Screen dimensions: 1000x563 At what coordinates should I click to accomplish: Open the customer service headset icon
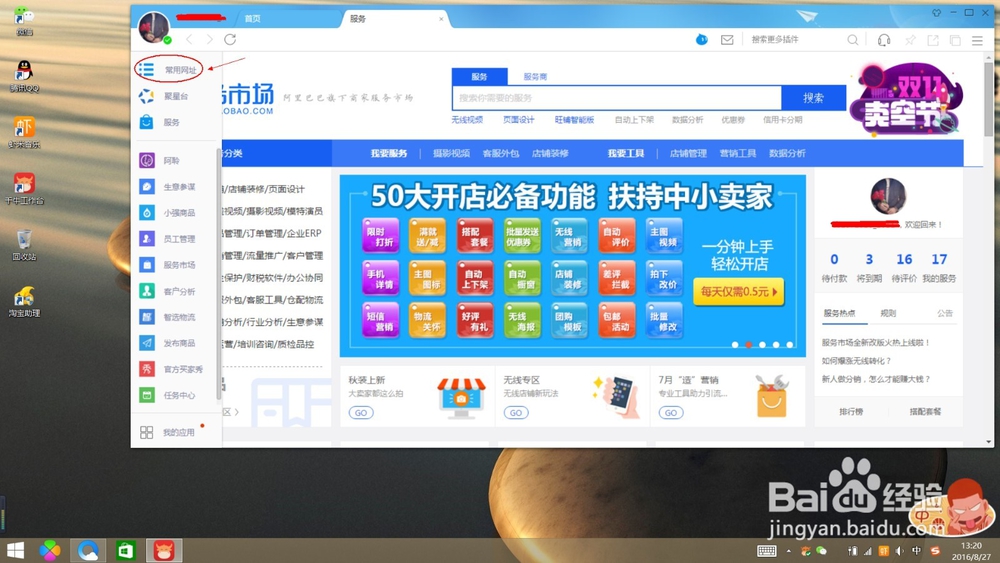884,40
